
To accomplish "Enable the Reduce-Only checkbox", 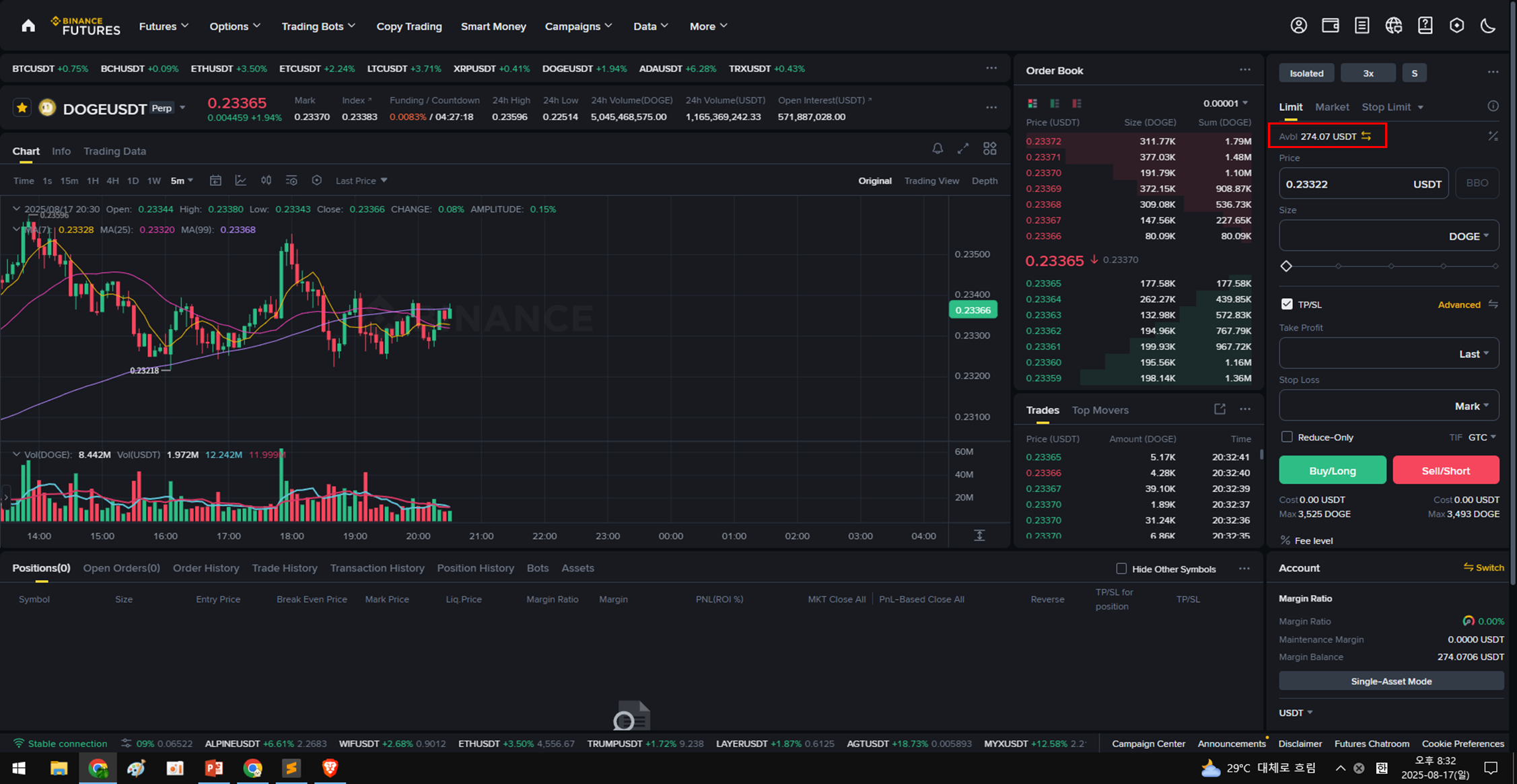I will click(1287, 437).
